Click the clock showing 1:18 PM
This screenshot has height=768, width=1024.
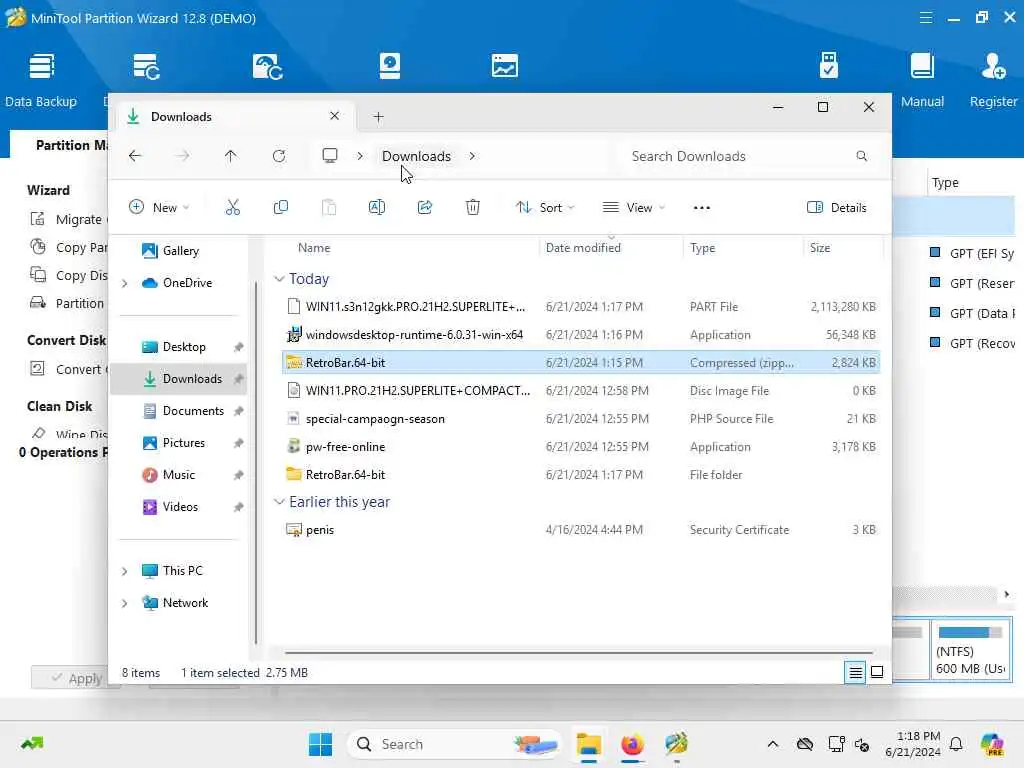tap(918, 736)
